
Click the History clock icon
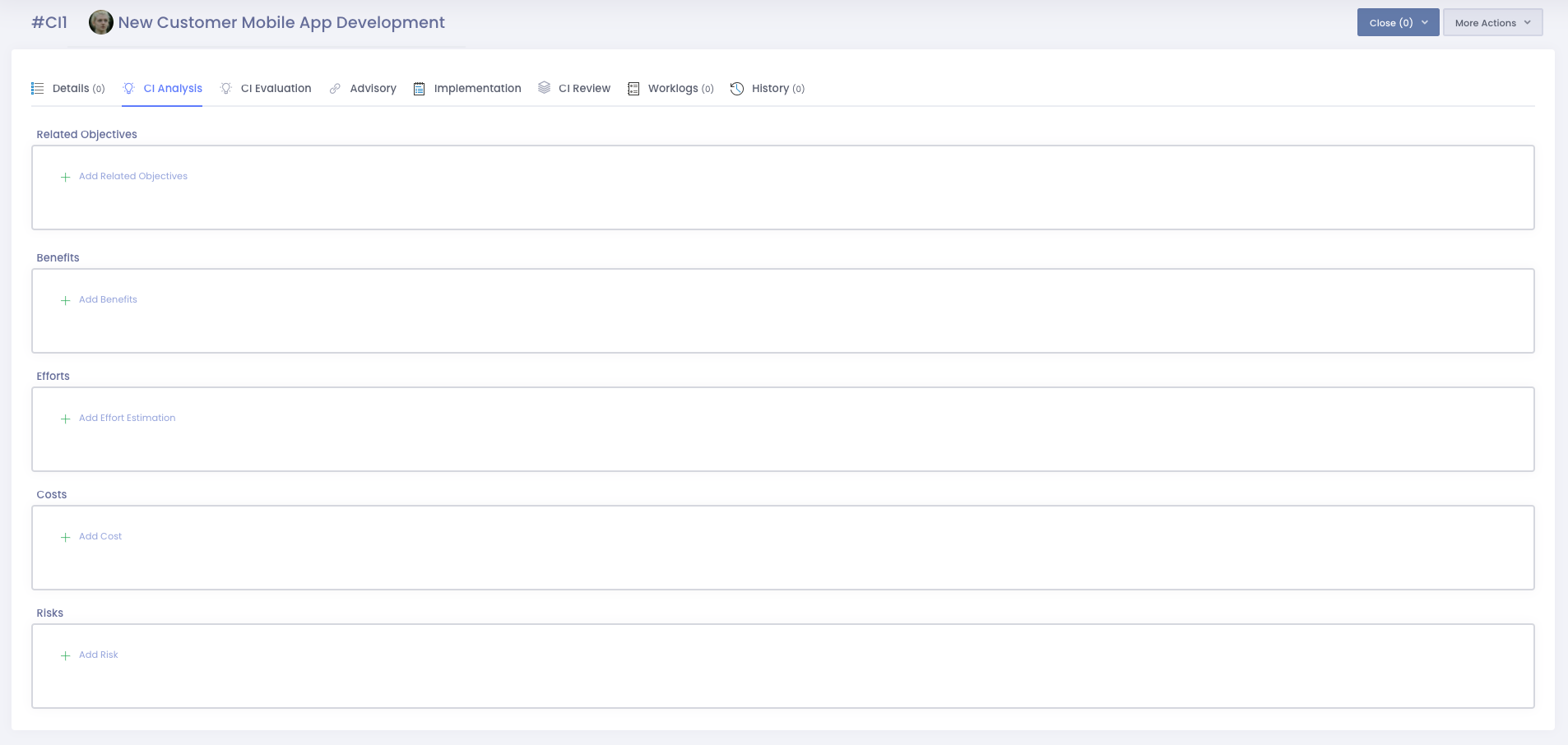tap(737, 89)
